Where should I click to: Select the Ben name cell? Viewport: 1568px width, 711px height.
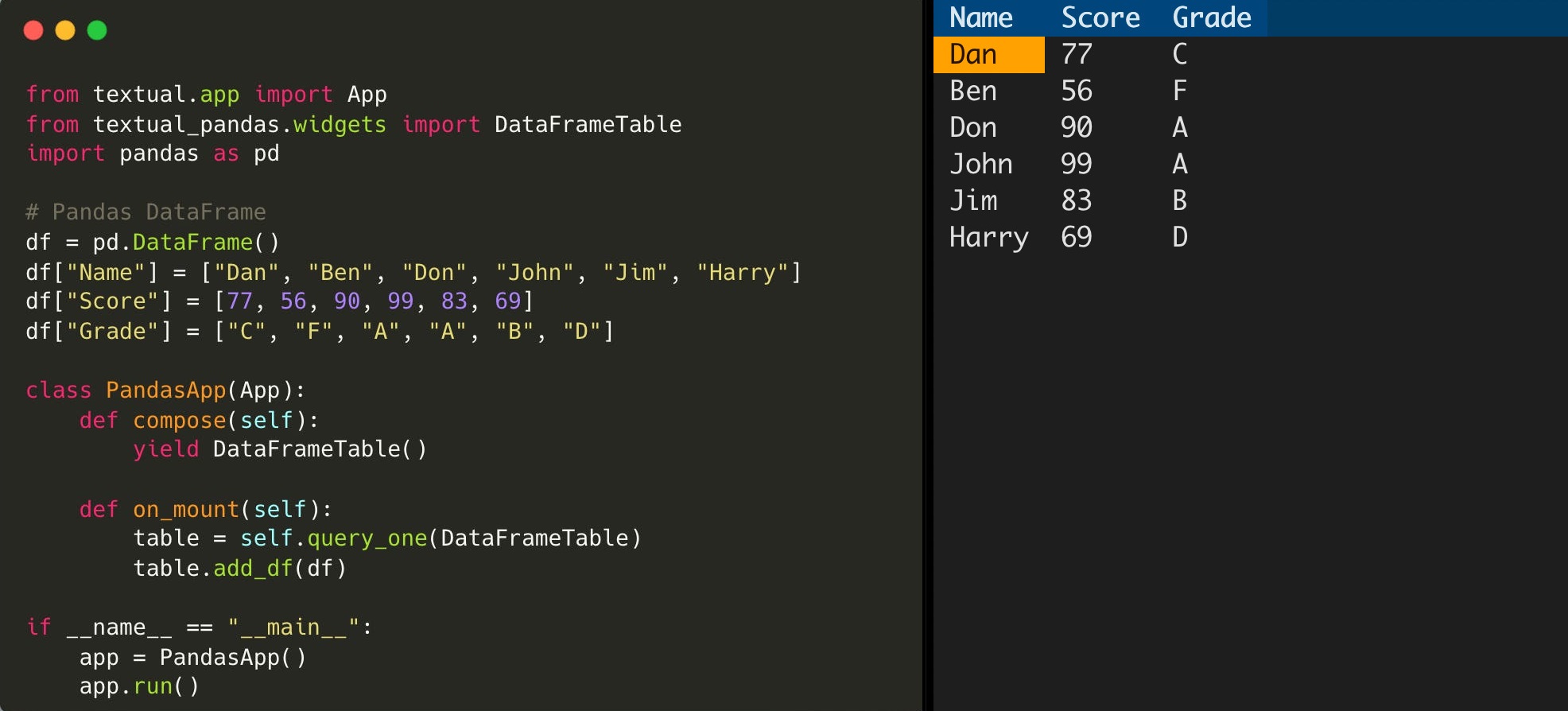(973, 91)
